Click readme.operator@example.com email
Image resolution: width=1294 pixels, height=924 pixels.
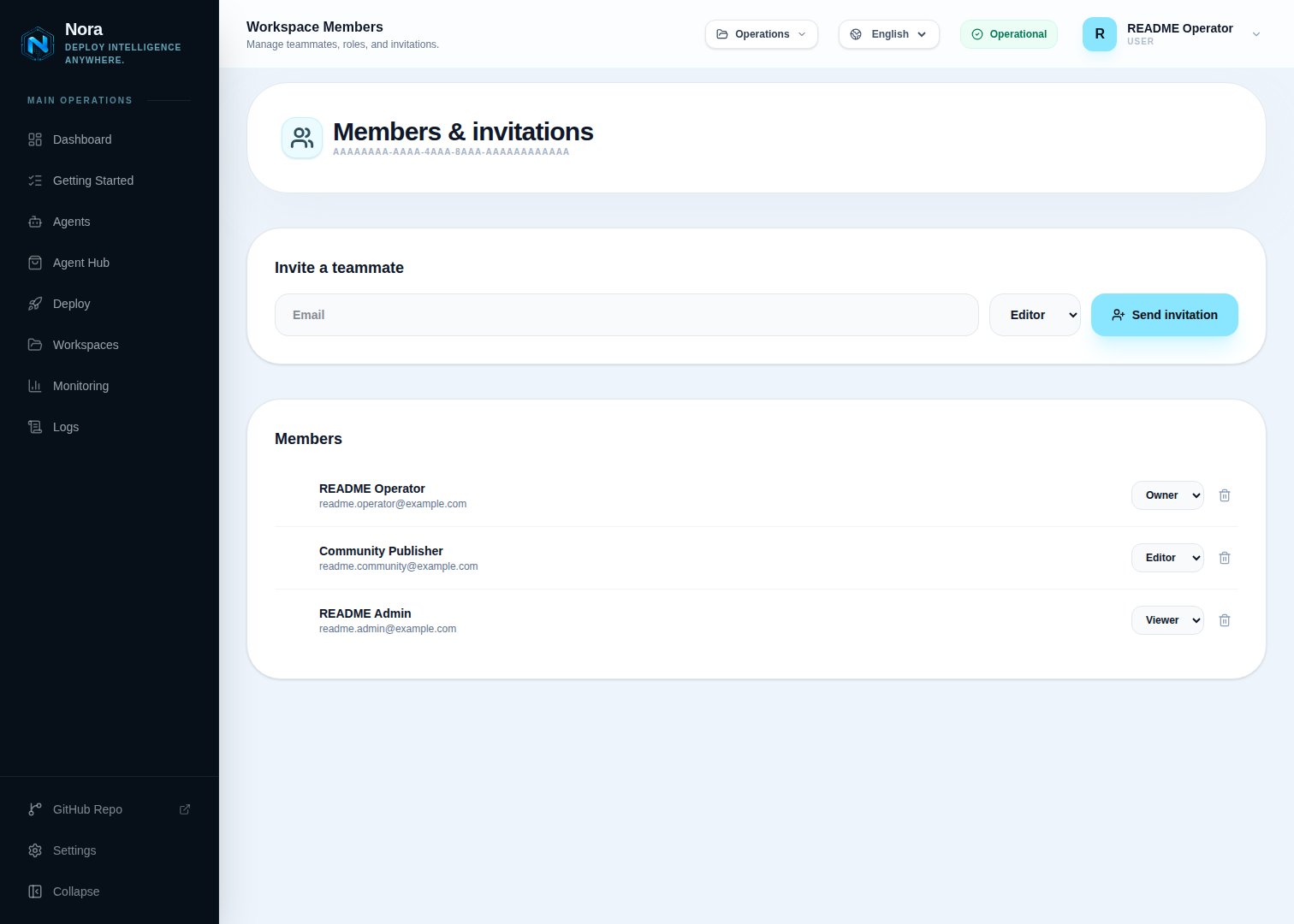coord(393,504)
